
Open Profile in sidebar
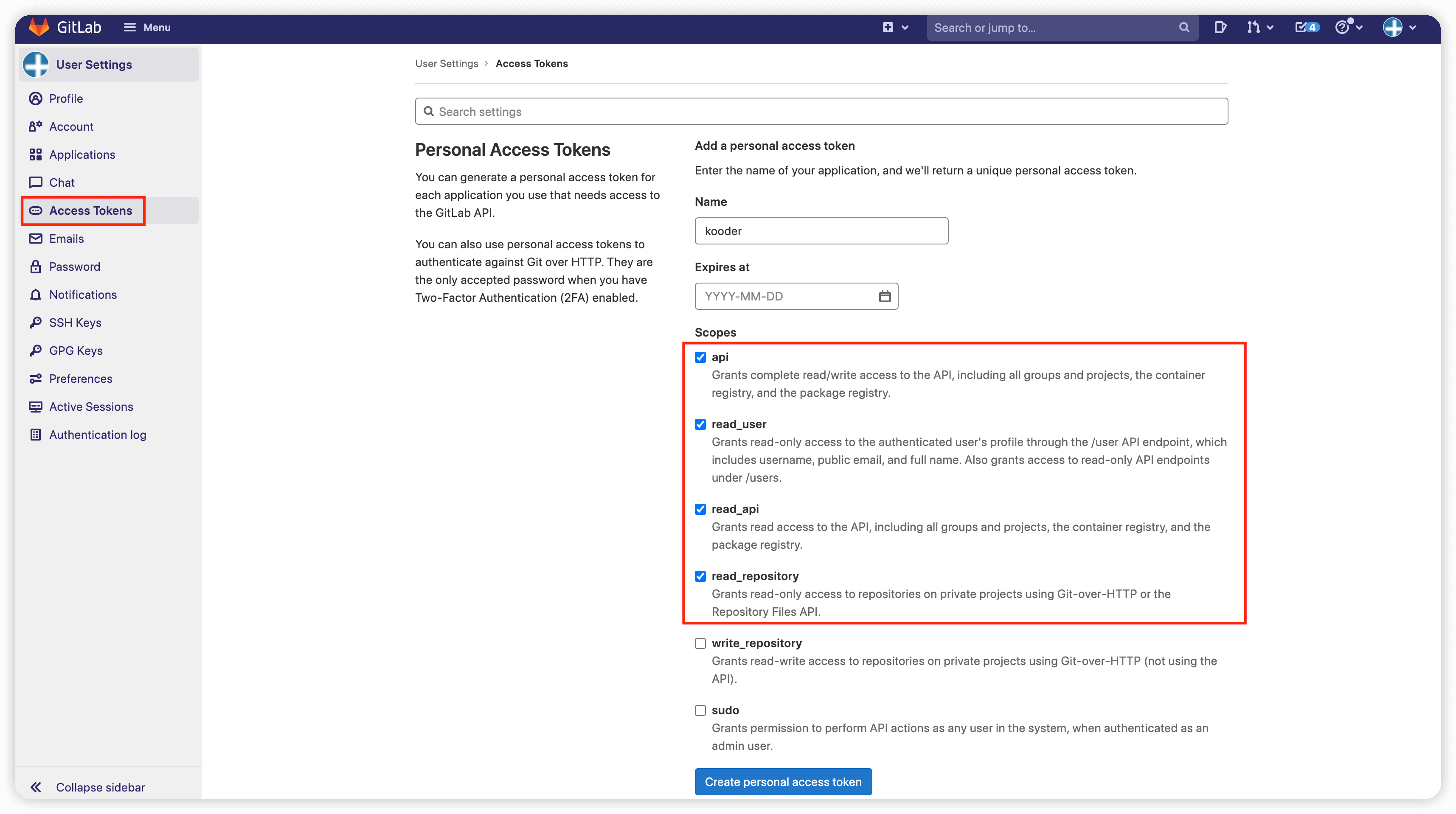pyautogui.click(x=109, y=98)
